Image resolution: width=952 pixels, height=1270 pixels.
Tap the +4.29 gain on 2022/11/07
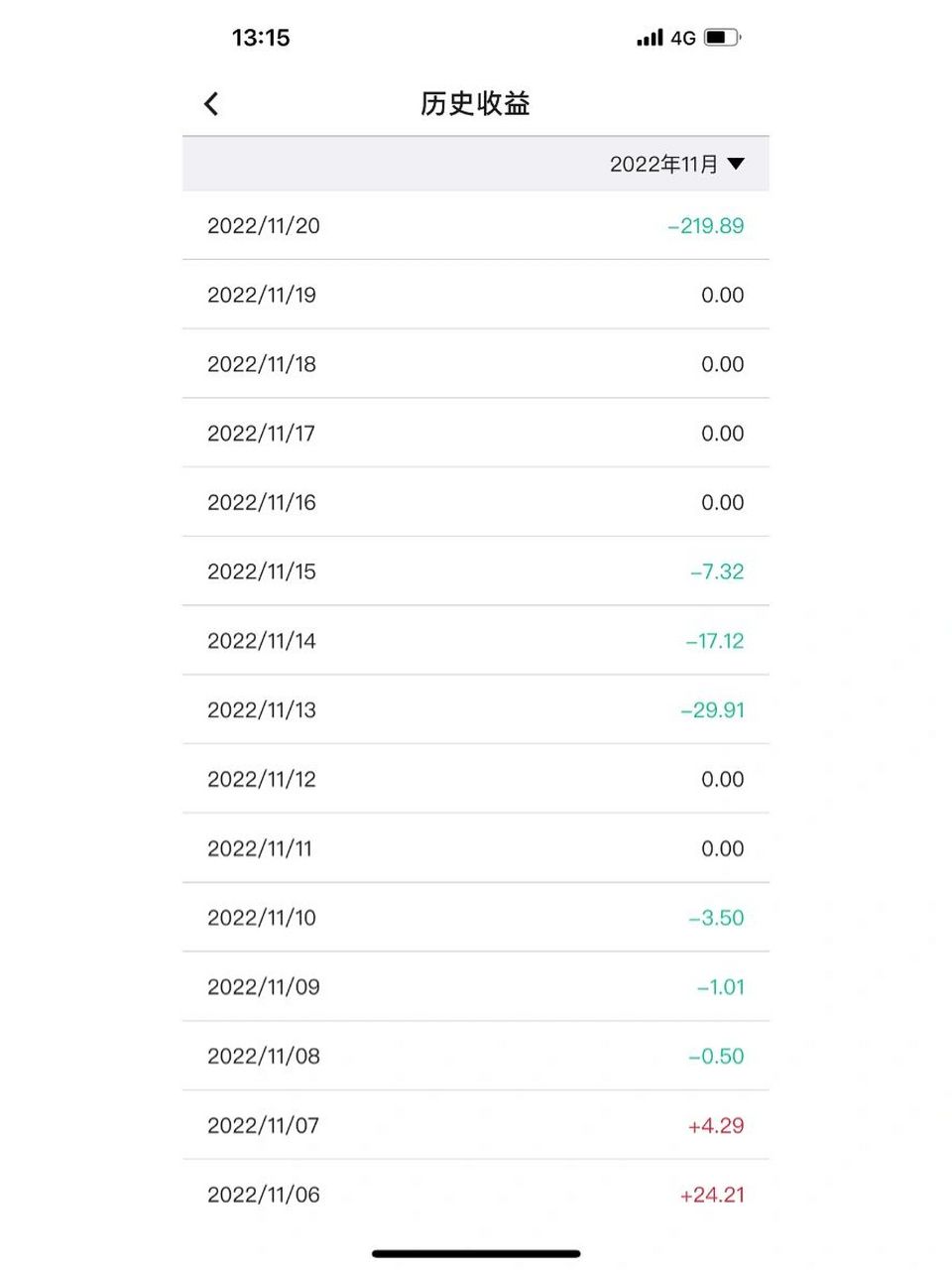716,1125
